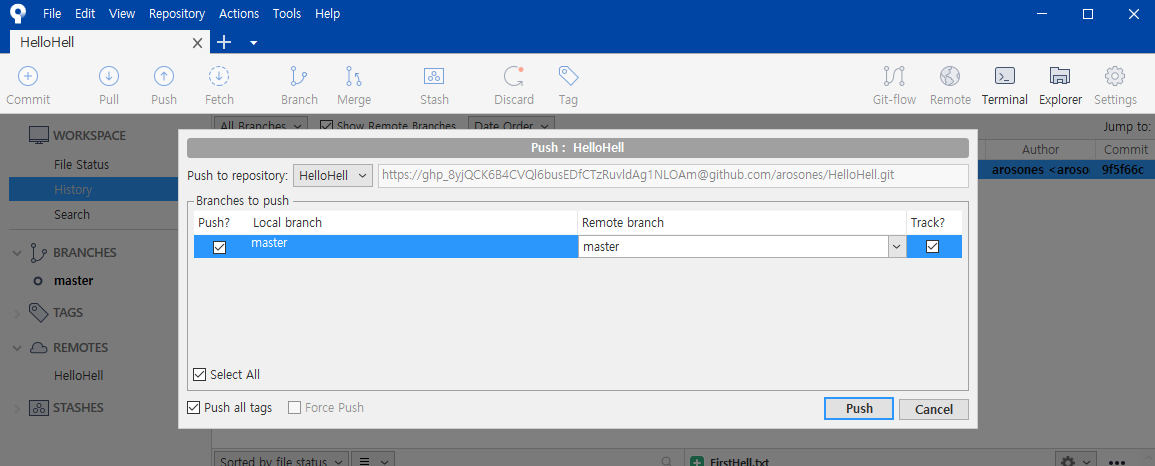Click the file search magnifier icon
1155x466 pixels.
(x=666, y=462)
